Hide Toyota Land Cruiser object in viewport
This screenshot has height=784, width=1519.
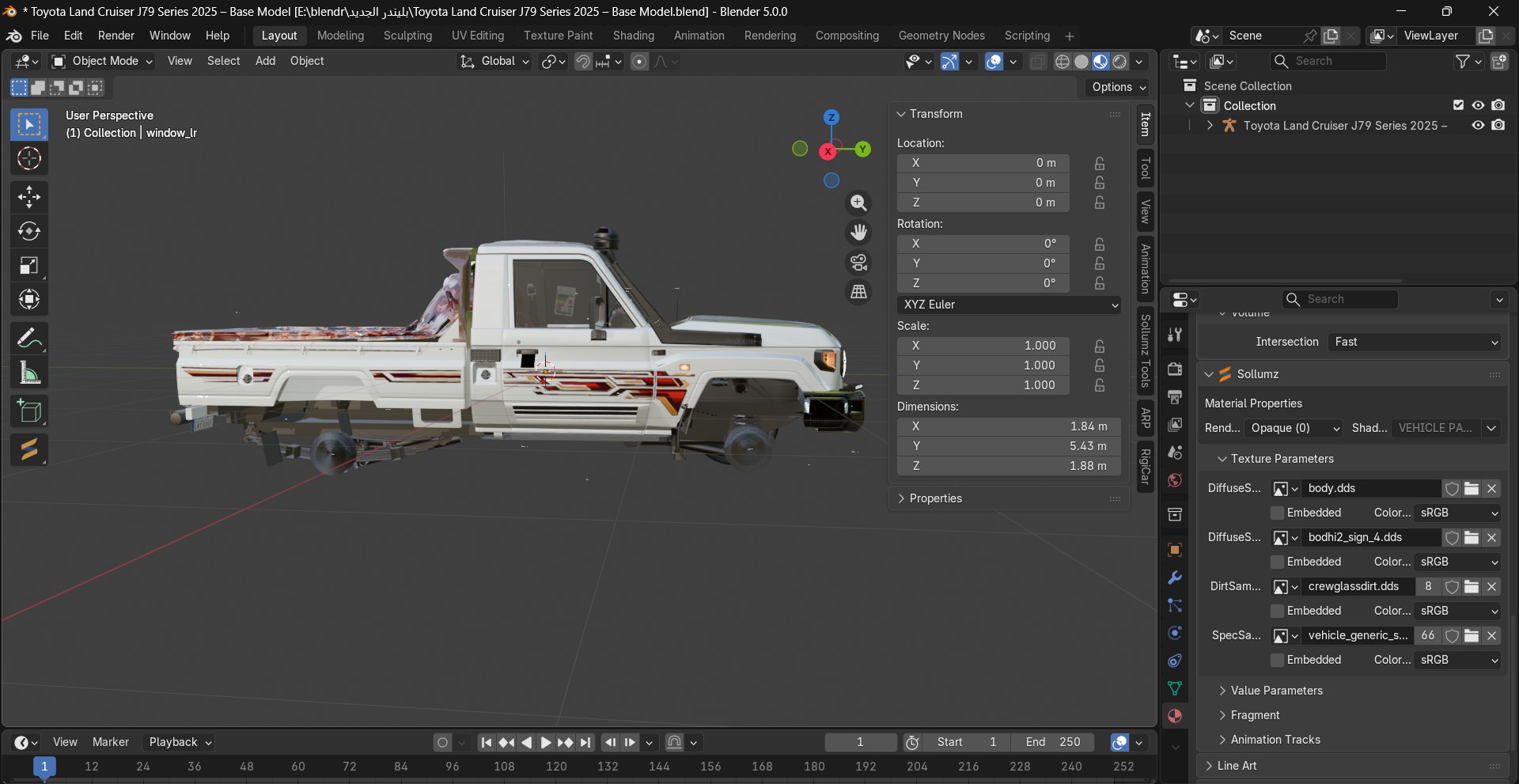(x=1478, y=125)
